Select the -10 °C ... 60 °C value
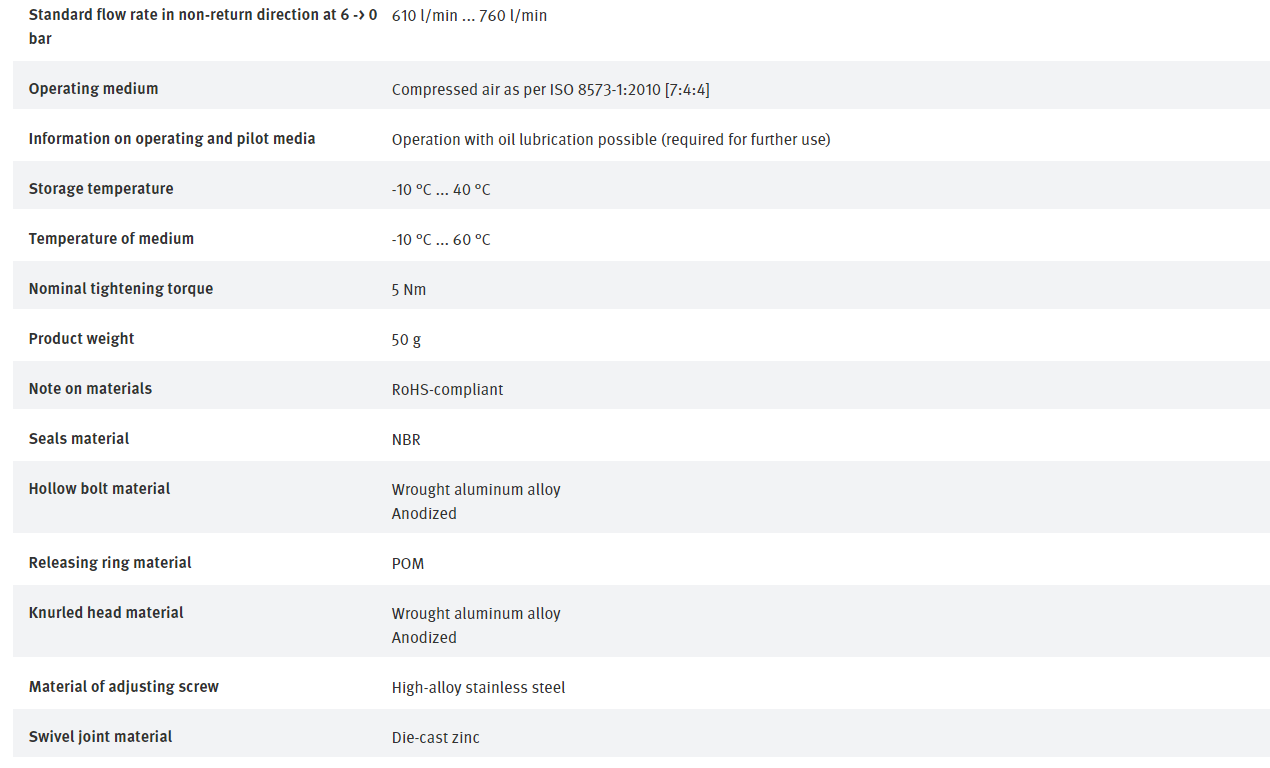 click(x=441, y=240)
